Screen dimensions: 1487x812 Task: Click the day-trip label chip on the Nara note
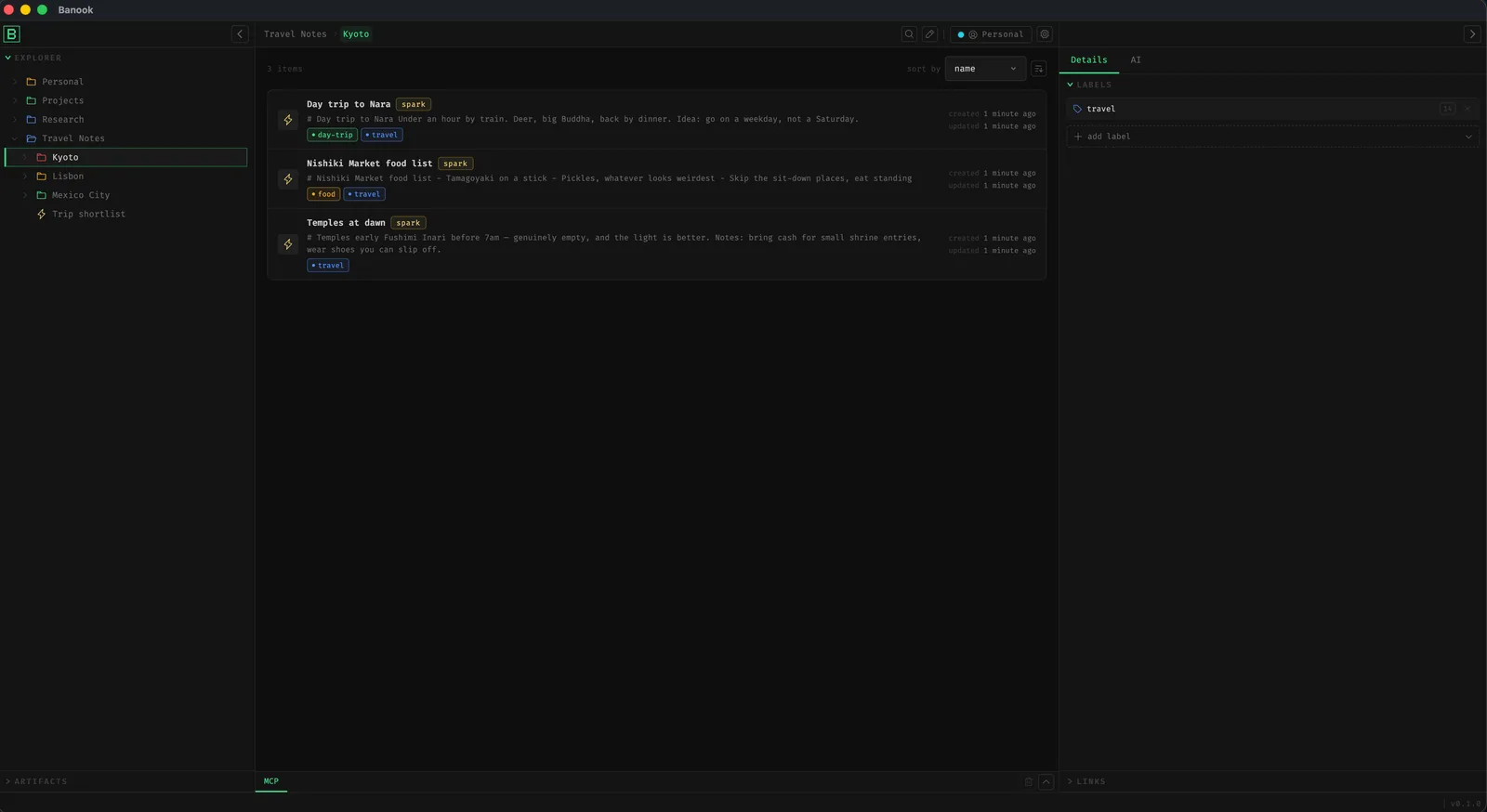(333, 136)
